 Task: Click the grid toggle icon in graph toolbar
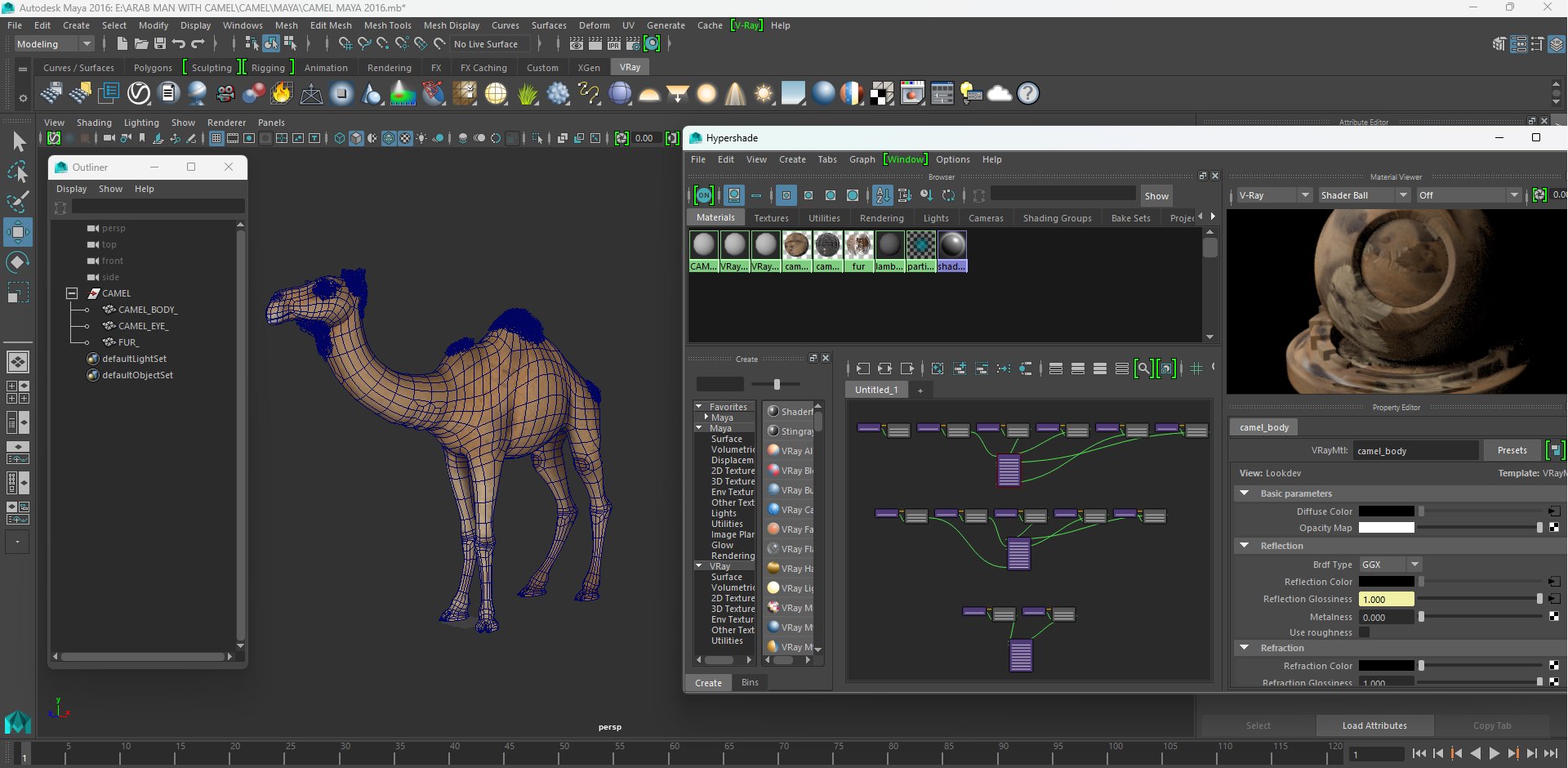(x=1196, y=368)
